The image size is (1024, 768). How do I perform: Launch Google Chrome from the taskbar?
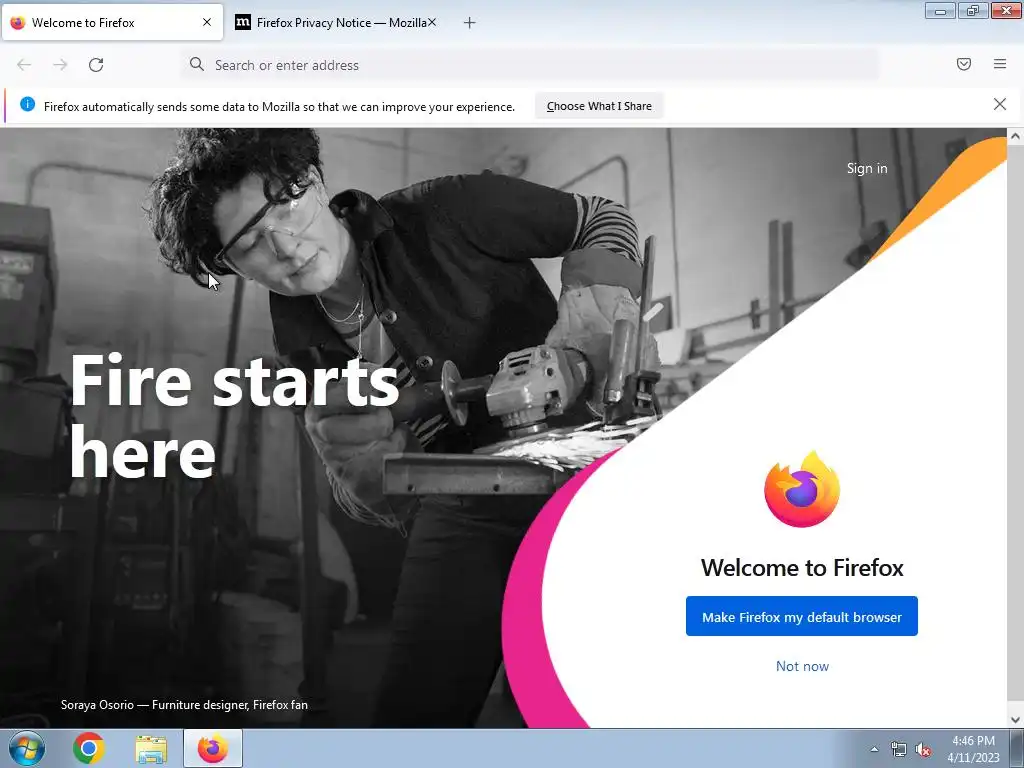[x=89, y=748]
